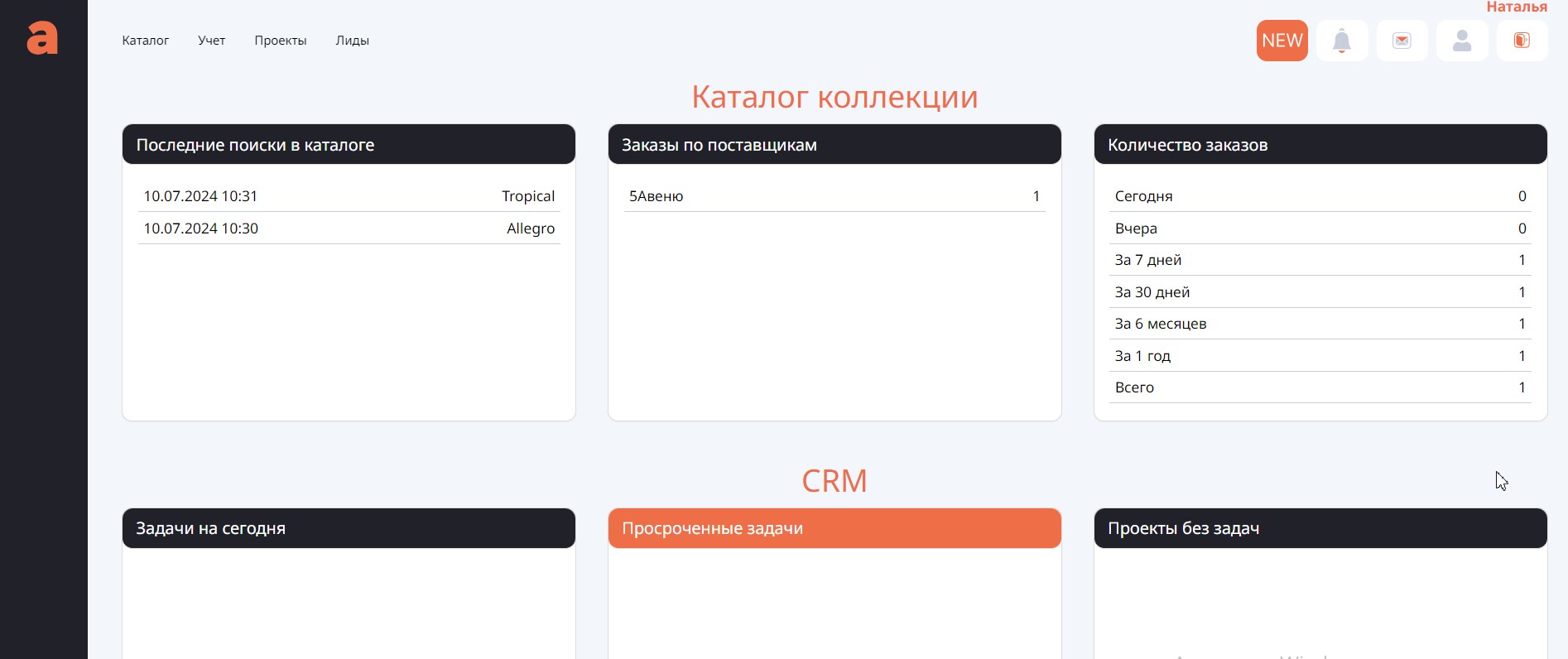Open the Учет menu
The image size is (1568, 659).
tap(211, 41)
